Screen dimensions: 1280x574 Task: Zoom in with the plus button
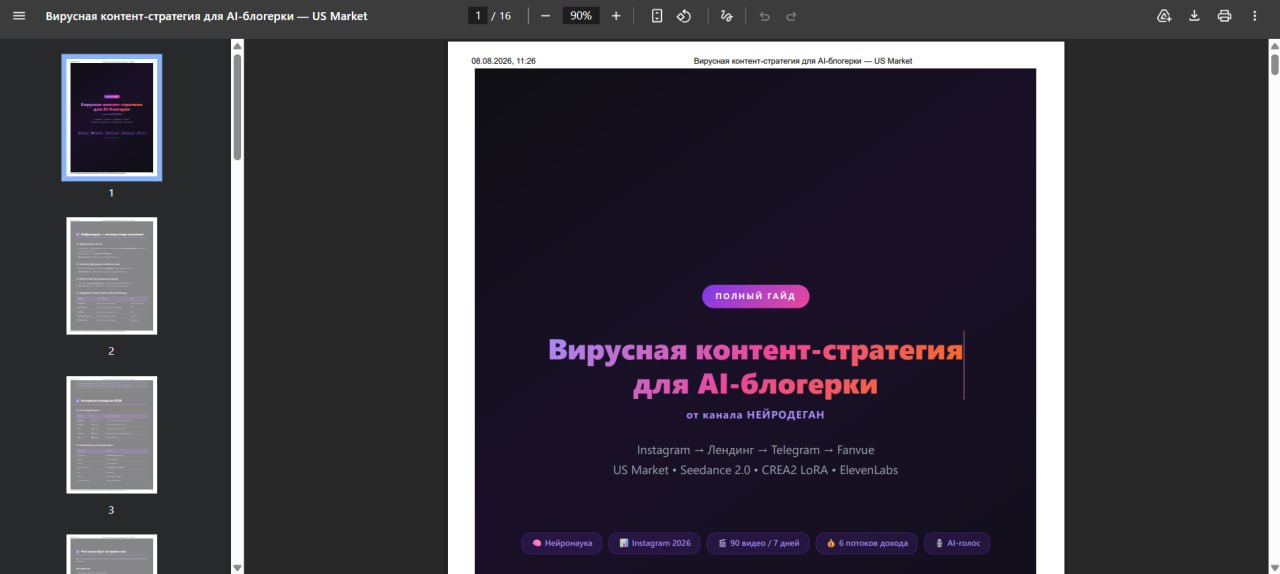[616, 16]
